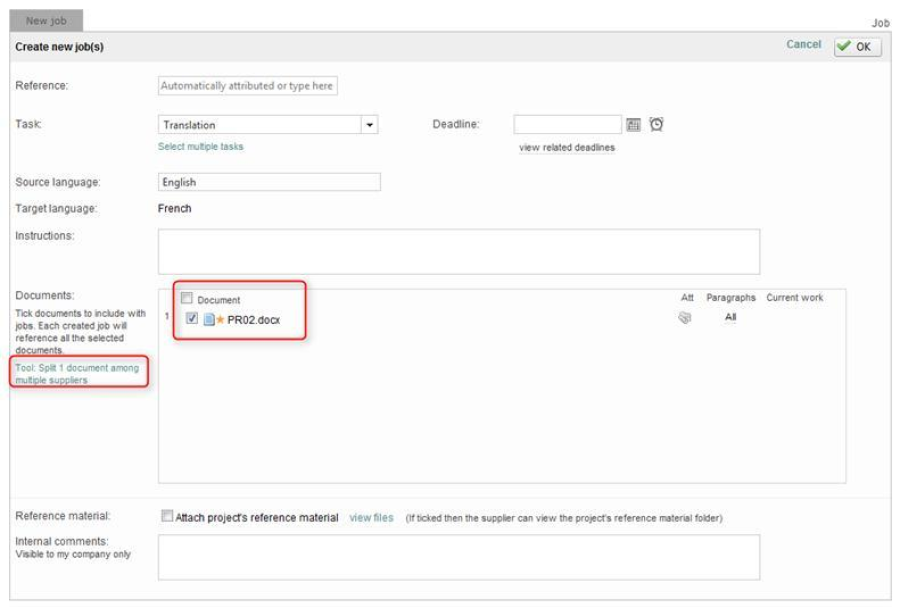Screen dimensions: 900x608
Task: Click the attachment icon in Att column
Action: coord(685,318)
